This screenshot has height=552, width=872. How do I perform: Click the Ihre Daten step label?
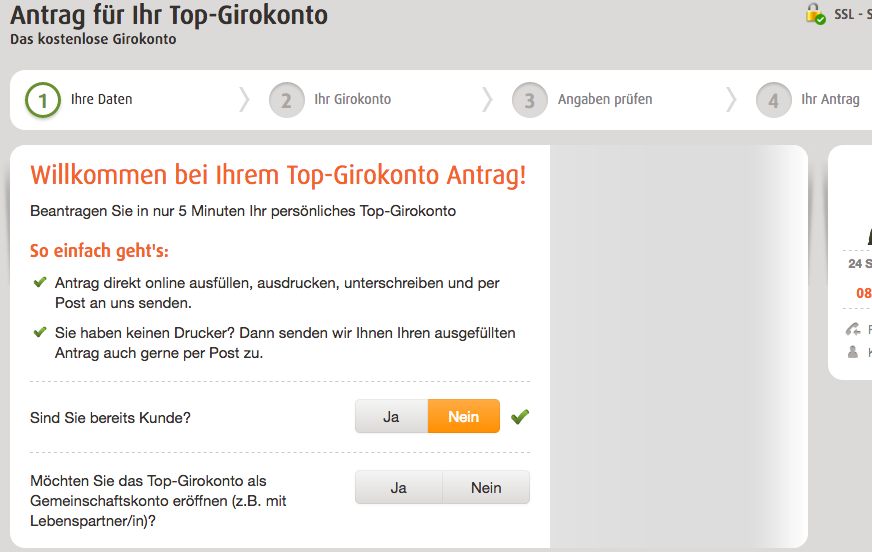[x=101, y=100]
